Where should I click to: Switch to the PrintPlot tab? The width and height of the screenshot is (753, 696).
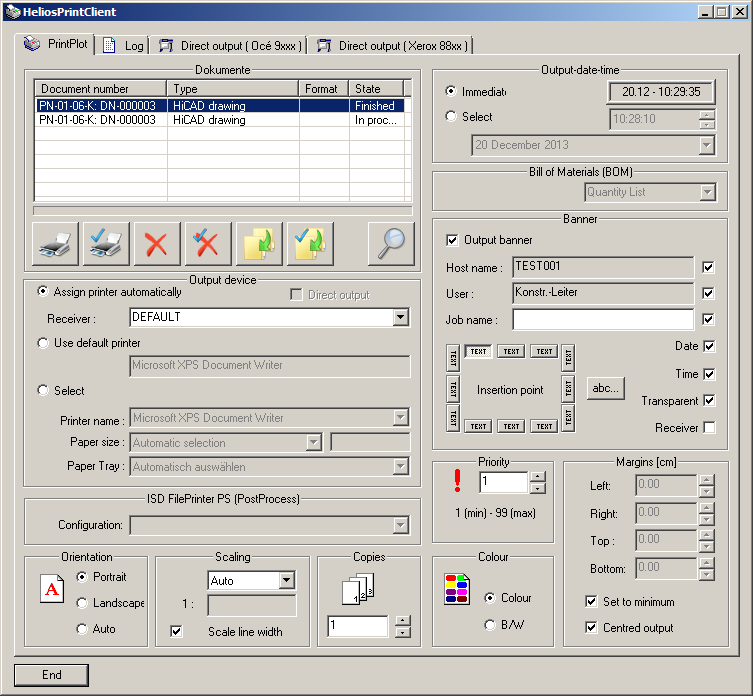pyautogui.click(x=54, y=44)
